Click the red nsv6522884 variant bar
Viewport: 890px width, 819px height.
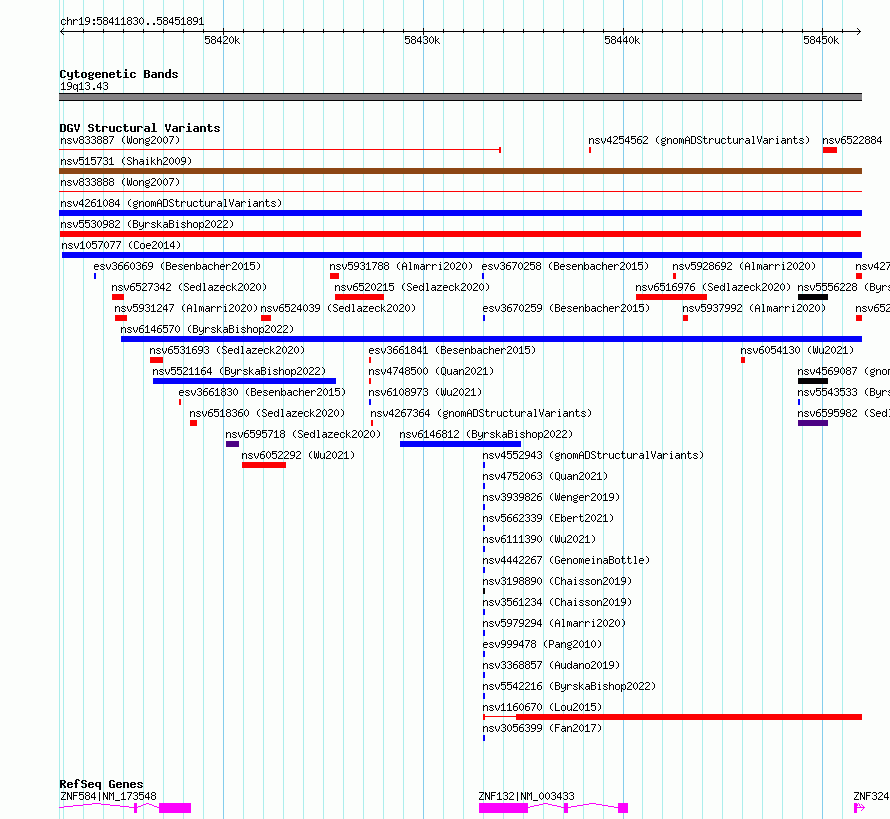tap(830, 150)
